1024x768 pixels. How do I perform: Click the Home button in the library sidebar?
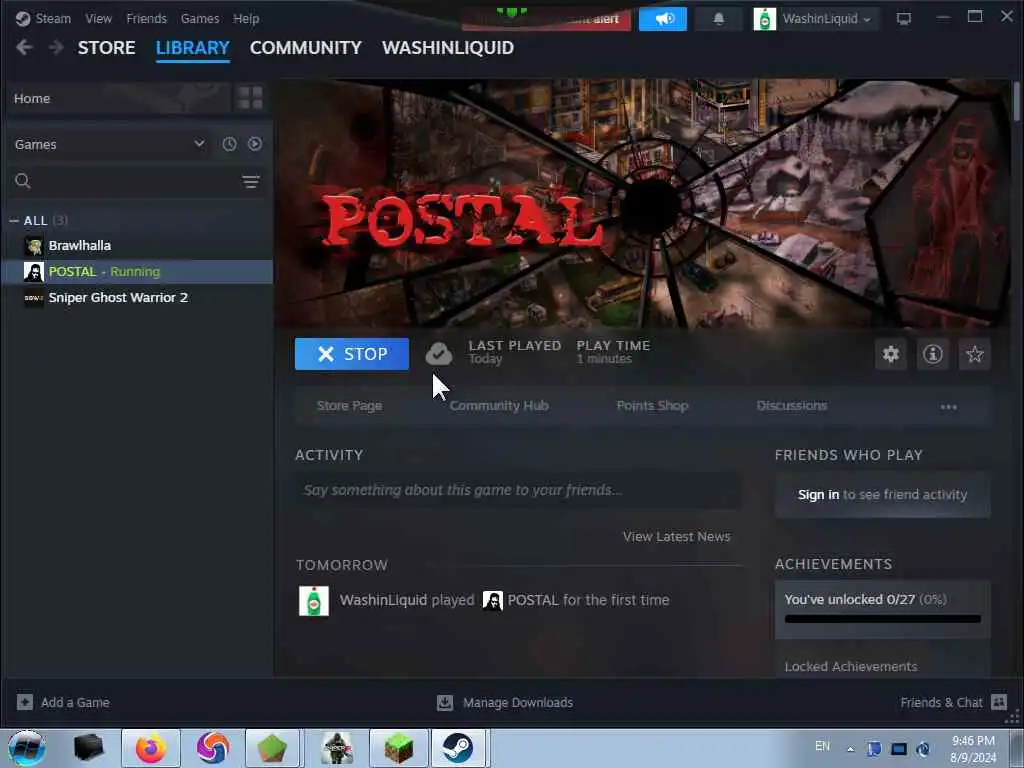tap(119, 99)
